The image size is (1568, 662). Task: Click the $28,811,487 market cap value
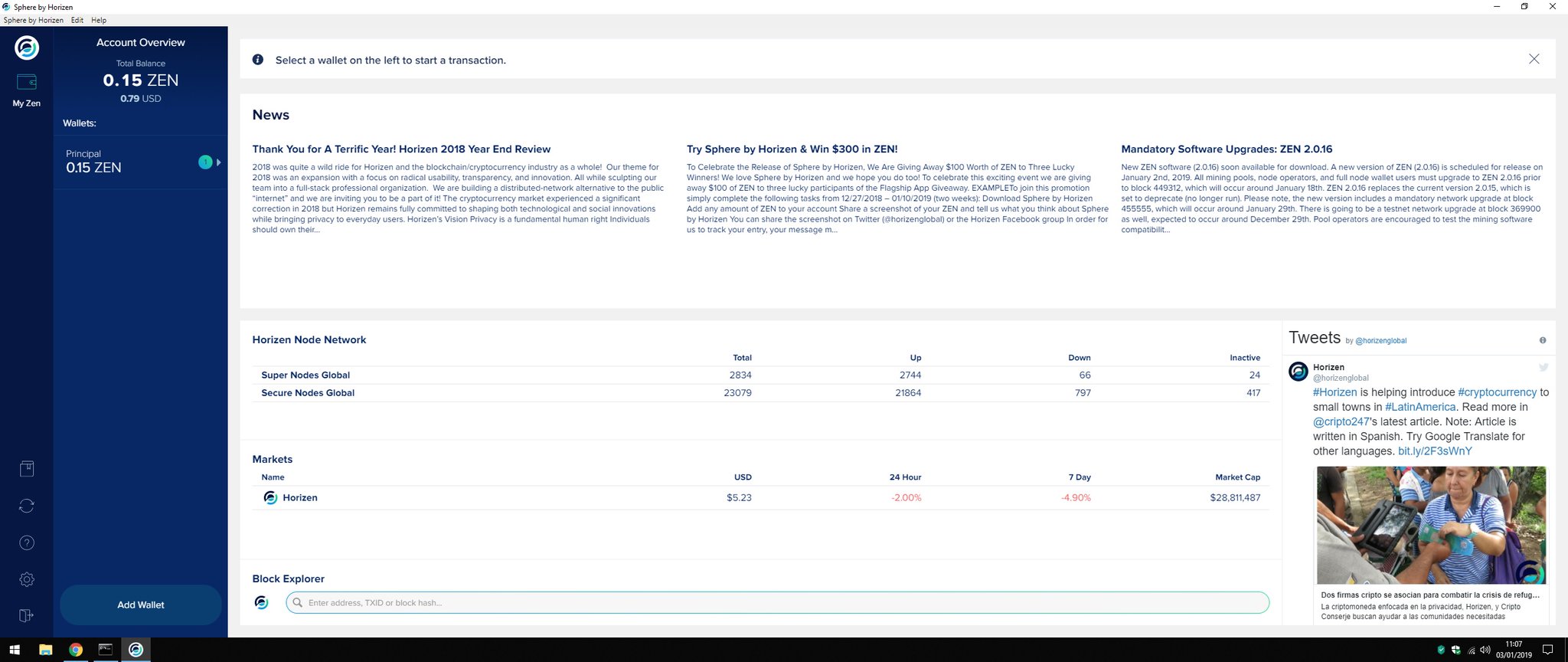point(1235,498)
